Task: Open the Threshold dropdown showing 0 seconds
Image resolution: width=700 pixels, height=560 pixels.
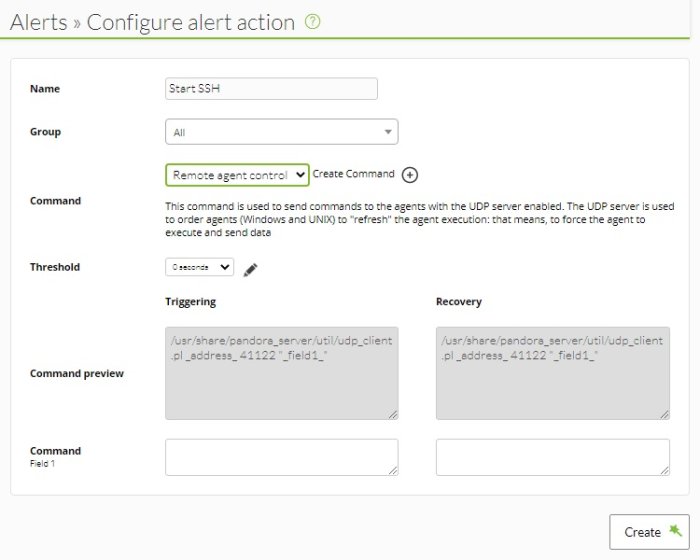Action: tap(200, 267)
